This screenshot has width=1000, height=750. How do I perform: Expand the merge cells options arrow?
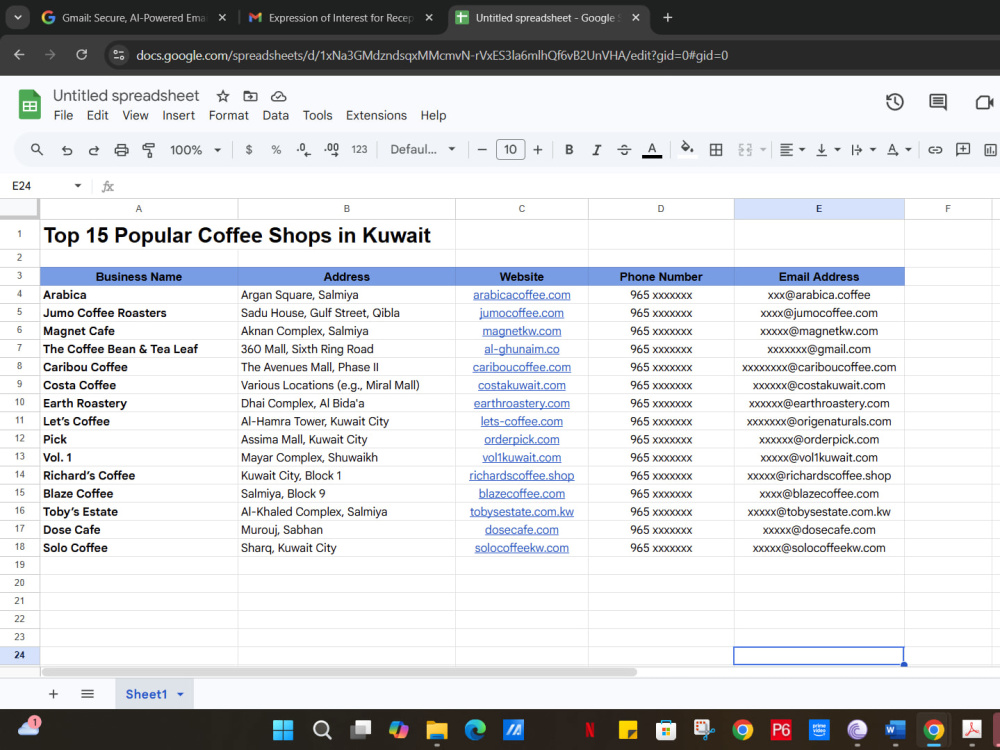pos(763,150)
